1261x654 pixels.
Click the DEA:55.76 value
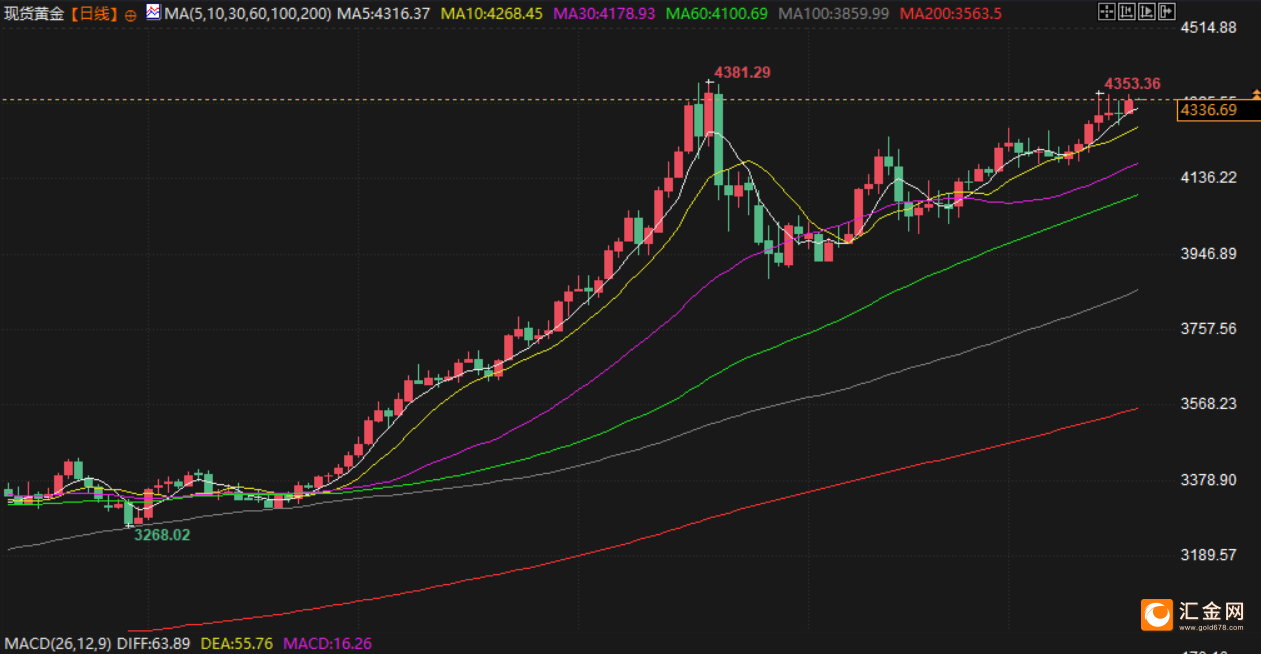click(x=239, y=643)
